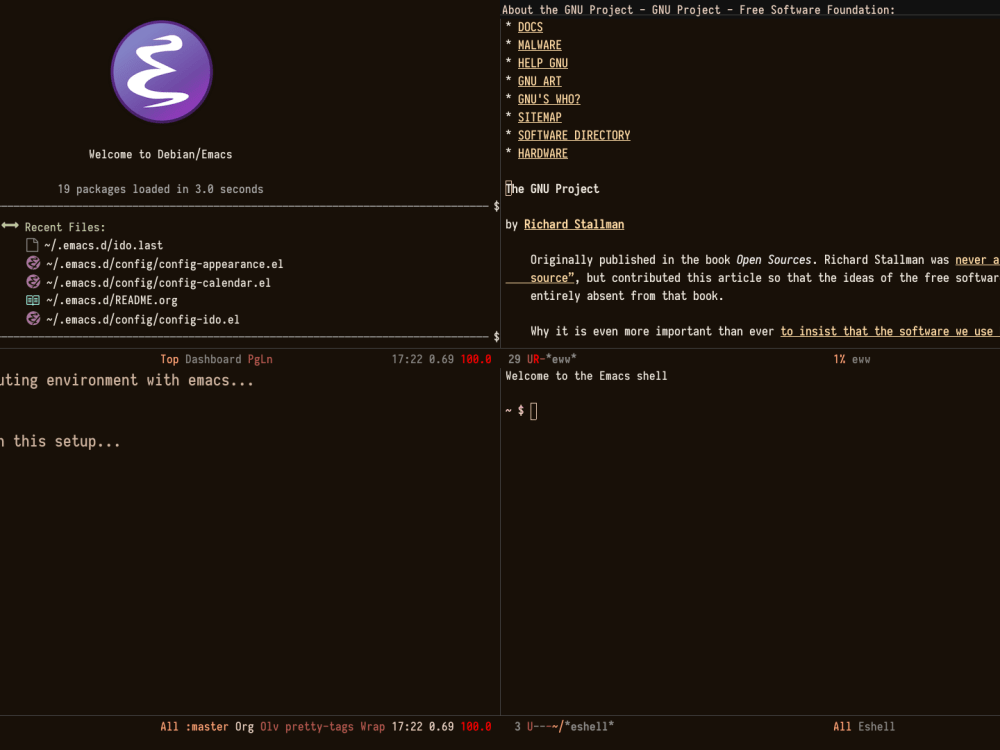Click the Emacs icon beside config-calendar.el
This screenshot has height=750, width=1000.
point(33,281)
